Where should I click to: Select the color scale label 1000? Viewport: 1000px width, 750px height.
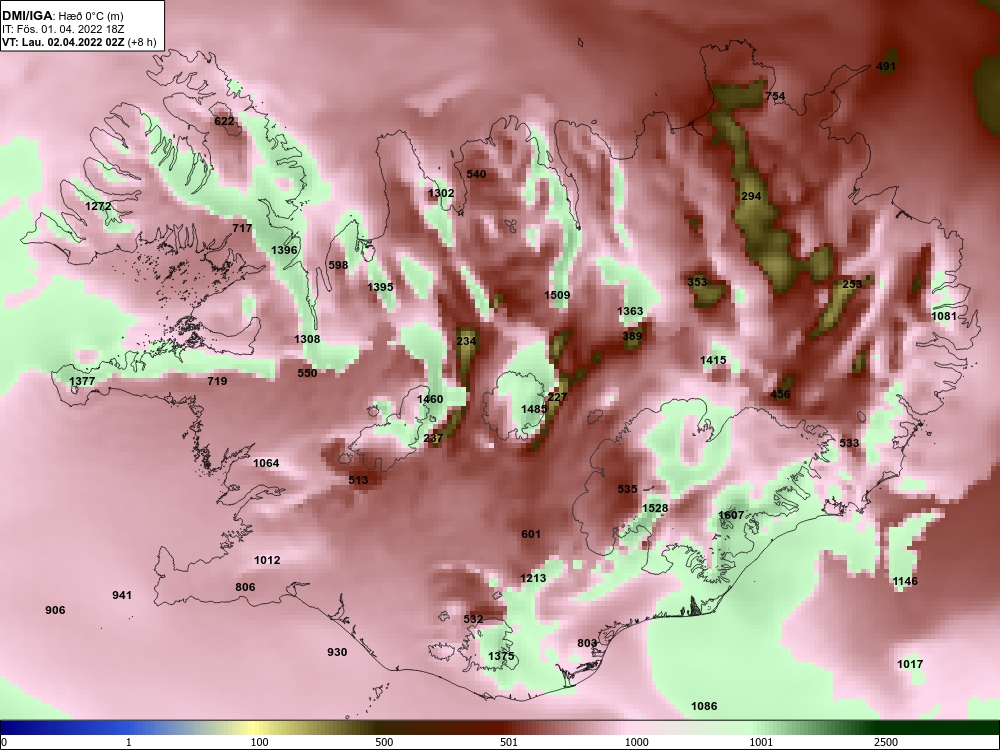[636, 742]
